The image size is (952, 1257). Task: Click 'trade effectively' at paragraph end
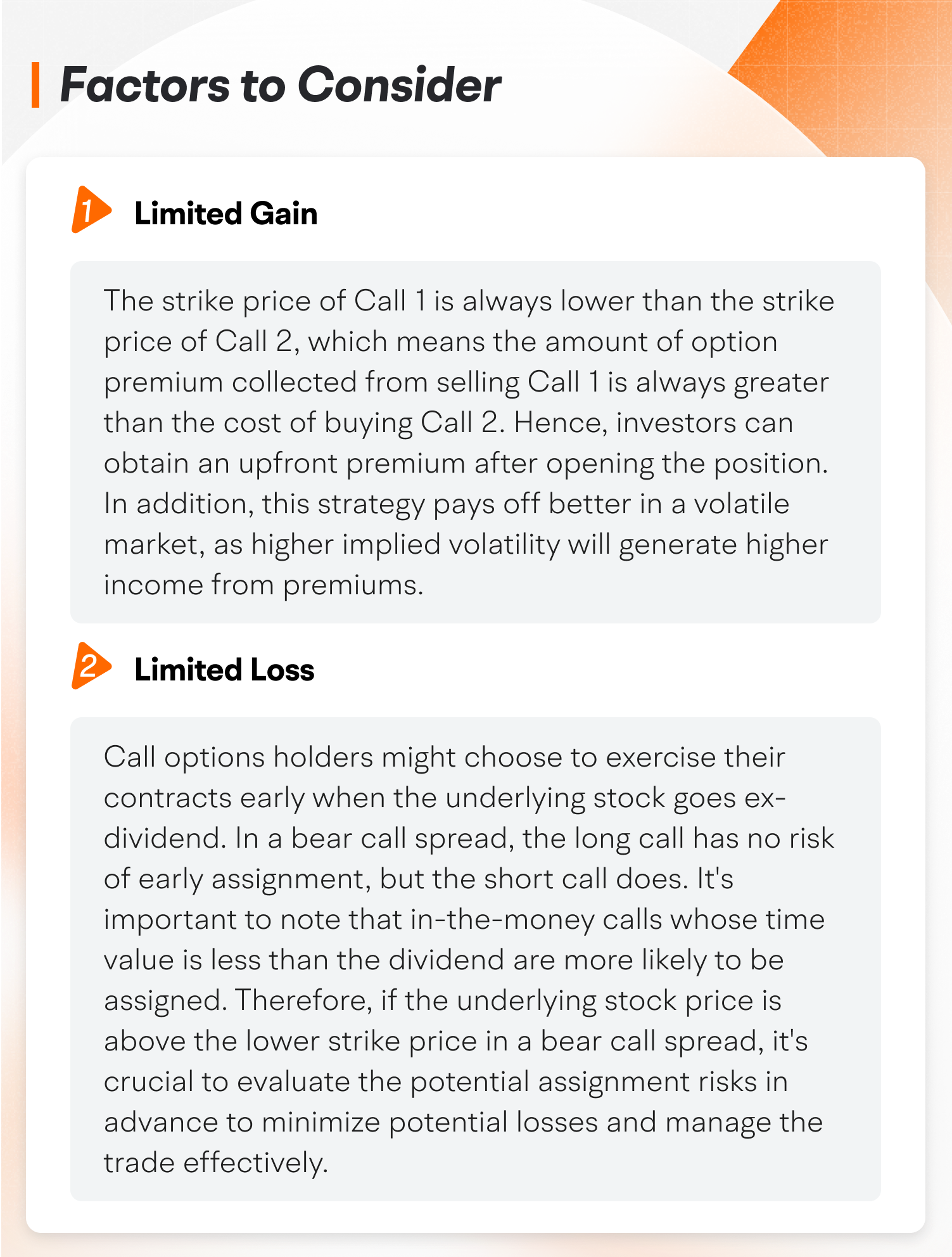(215, 1163)
